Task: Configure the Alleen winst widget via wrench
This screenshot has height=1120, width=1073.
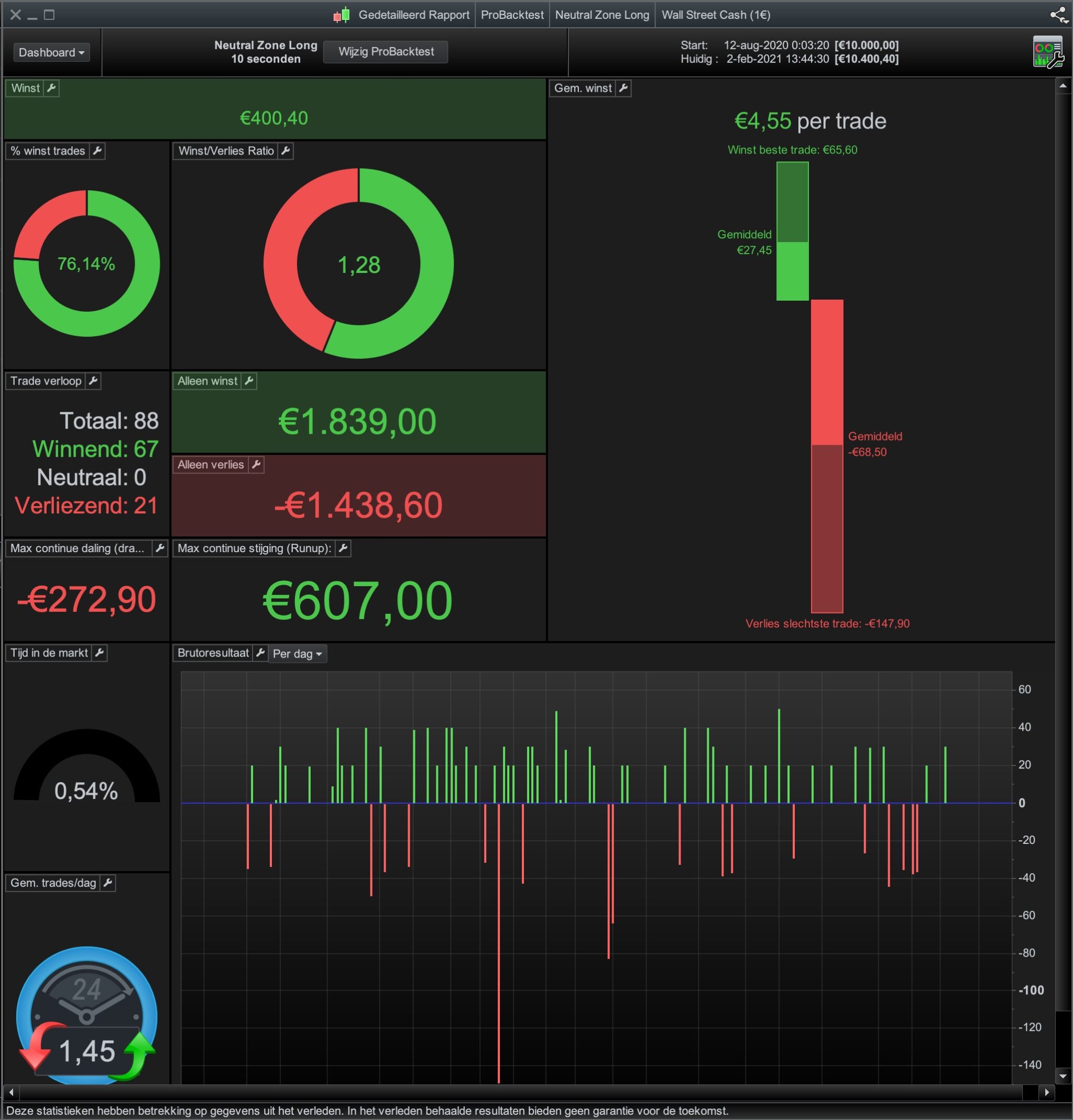Action: tap(249, 381)
